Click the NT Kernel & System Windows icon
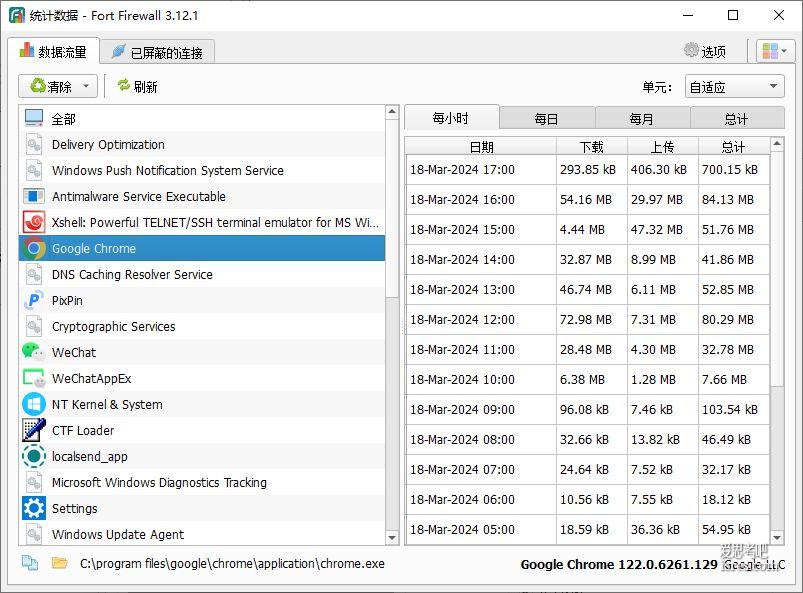The width and height of the screenshot is (803, 593). pyautogui.click(x=34, y=405)
